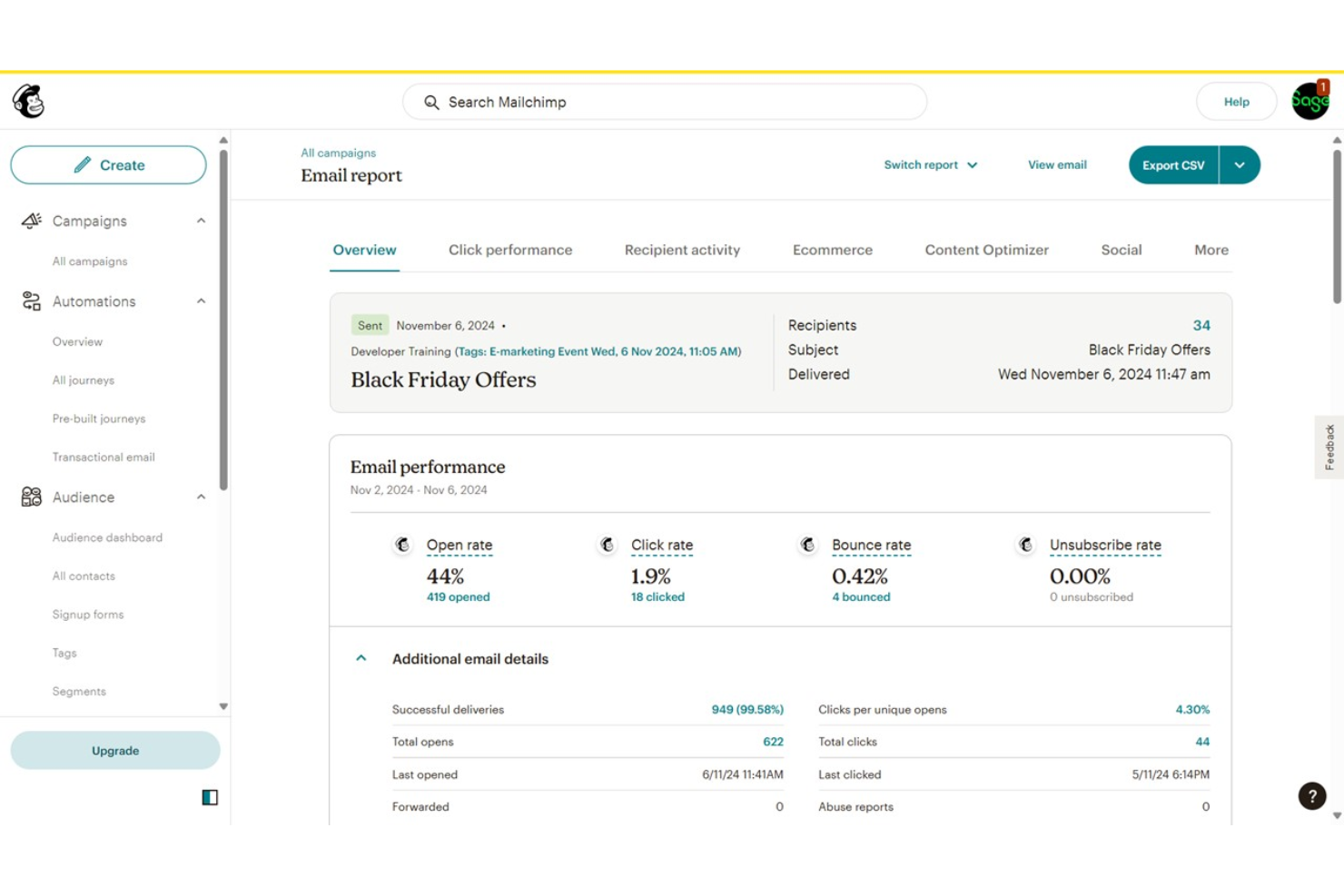Open the Switch report dropdown
Viewport: 1344px width, 896px height.
(931, 164)
